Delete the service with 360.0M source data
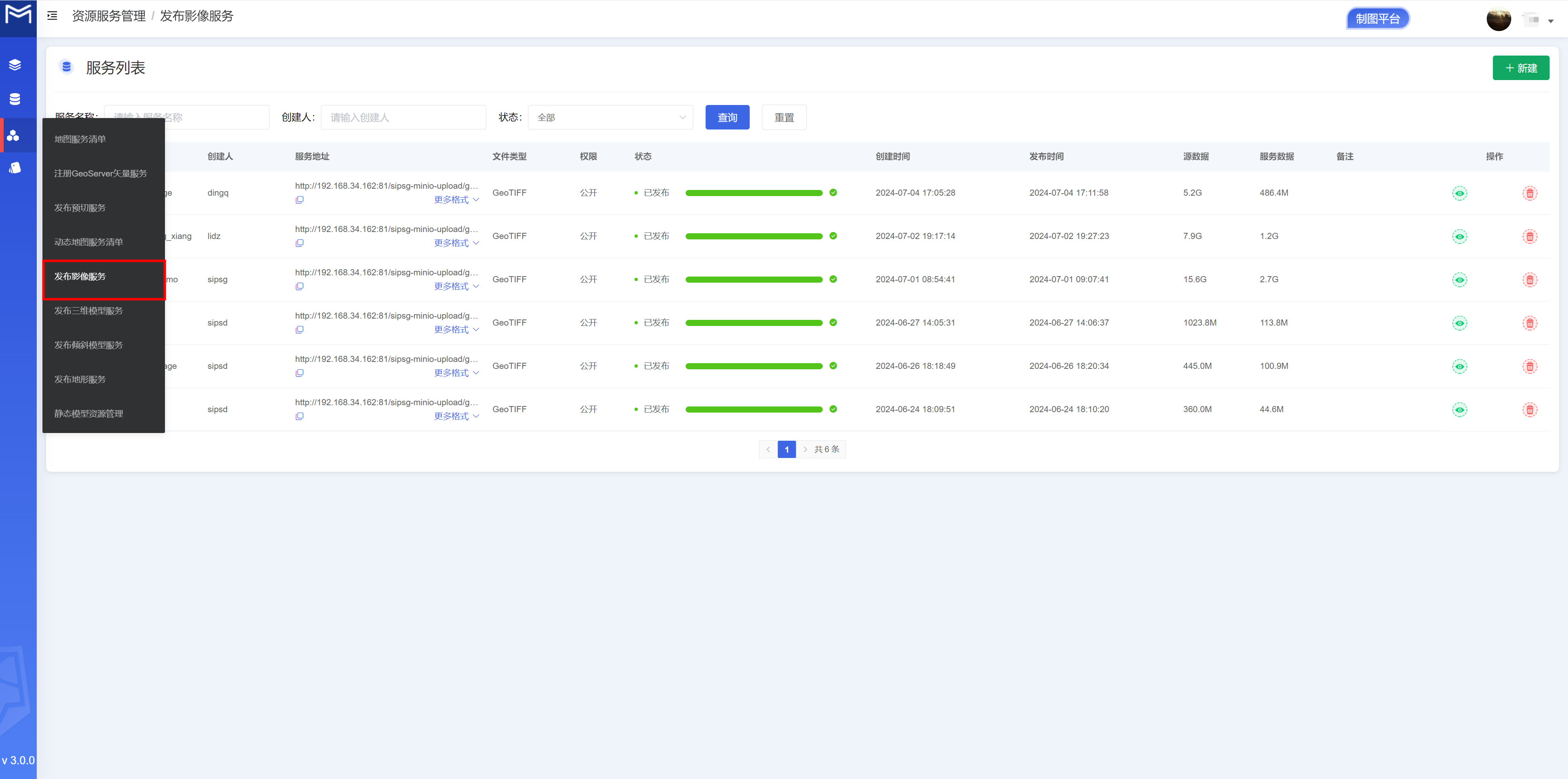Viewport: 1568px width, 779px height. [1530, 409]
